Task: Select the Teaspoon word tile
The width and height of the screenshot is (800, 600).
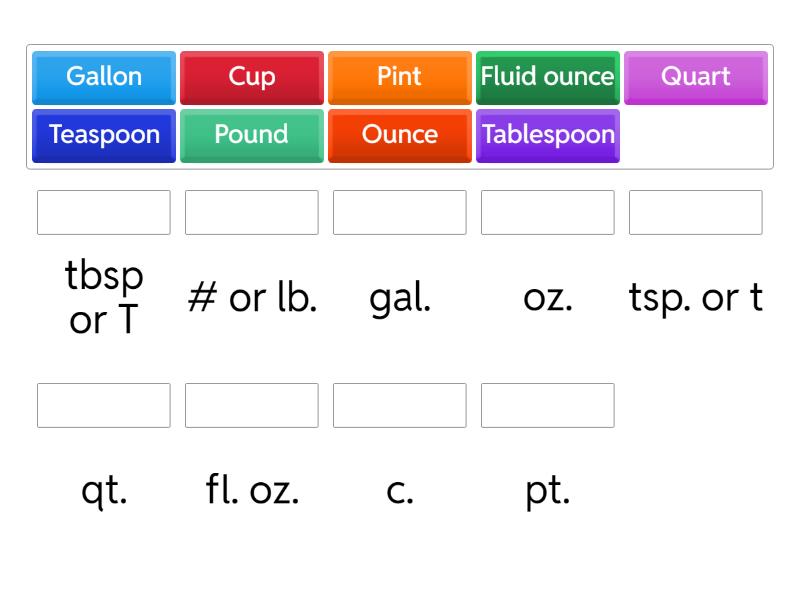Action: pos(103,135)
